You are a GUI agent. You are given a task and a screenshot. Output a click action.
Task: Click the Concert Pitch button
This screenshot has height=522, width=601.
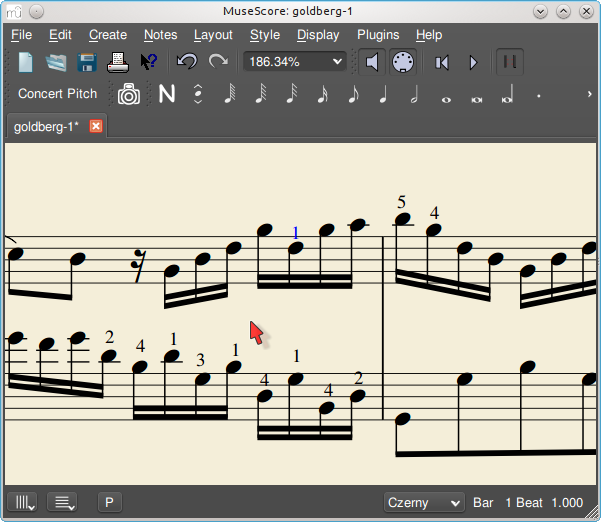coord(58,94)
